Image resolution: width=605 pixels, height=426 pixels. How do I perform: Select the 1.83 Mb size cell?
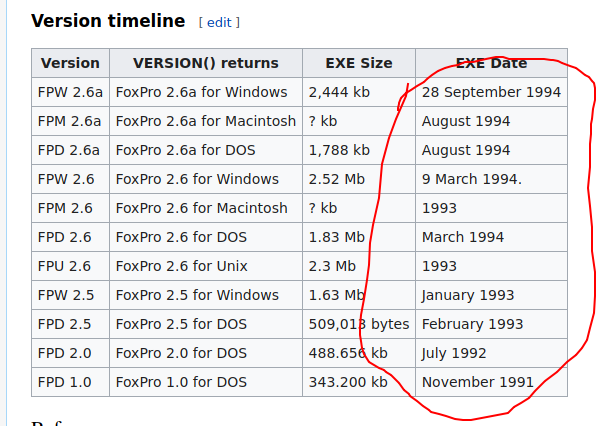click(x=359, y=237)
